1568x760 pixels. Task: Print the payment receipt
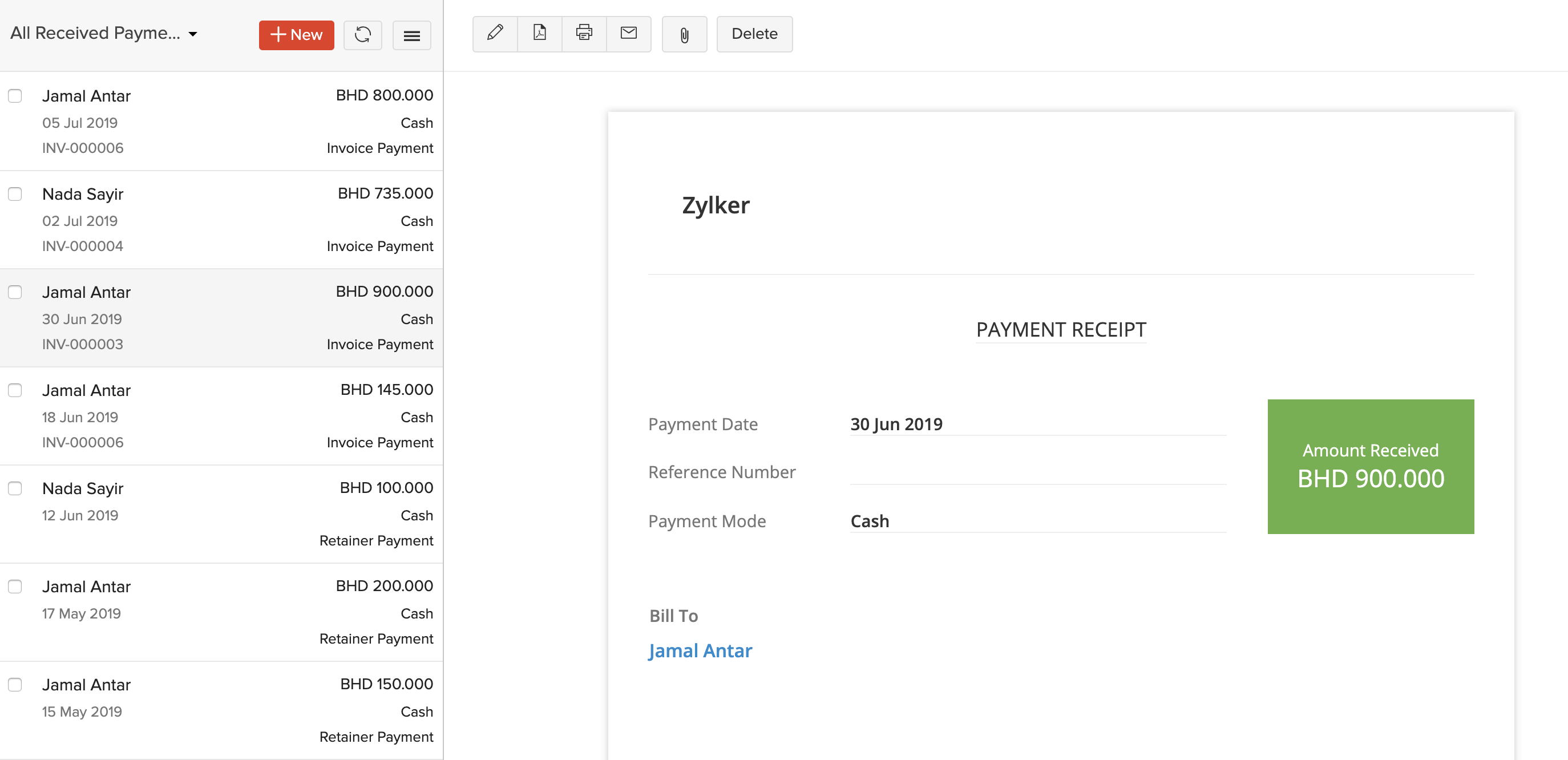584,34
